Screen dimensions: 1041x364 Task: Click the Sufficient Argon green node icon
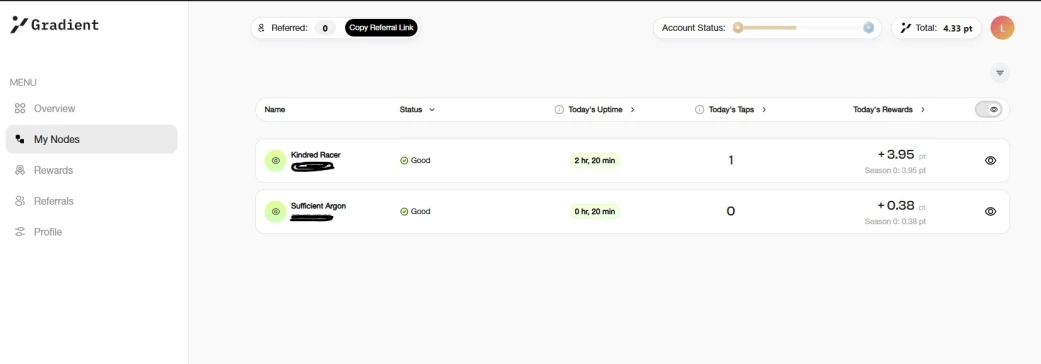point(276,212)
